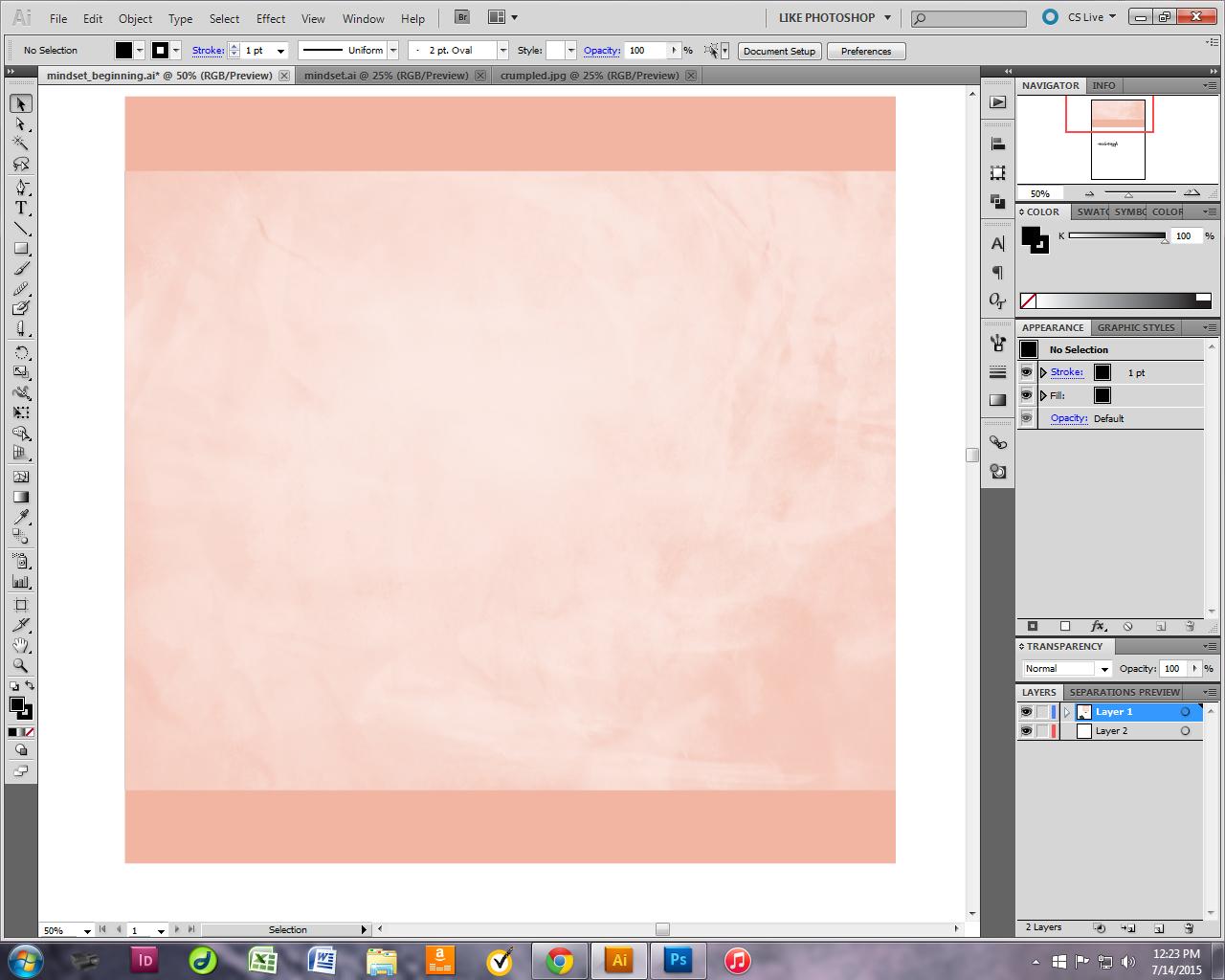Click Layer 2 target circle
This screenshot has width=1225, height=980.
click(1185, 731)
